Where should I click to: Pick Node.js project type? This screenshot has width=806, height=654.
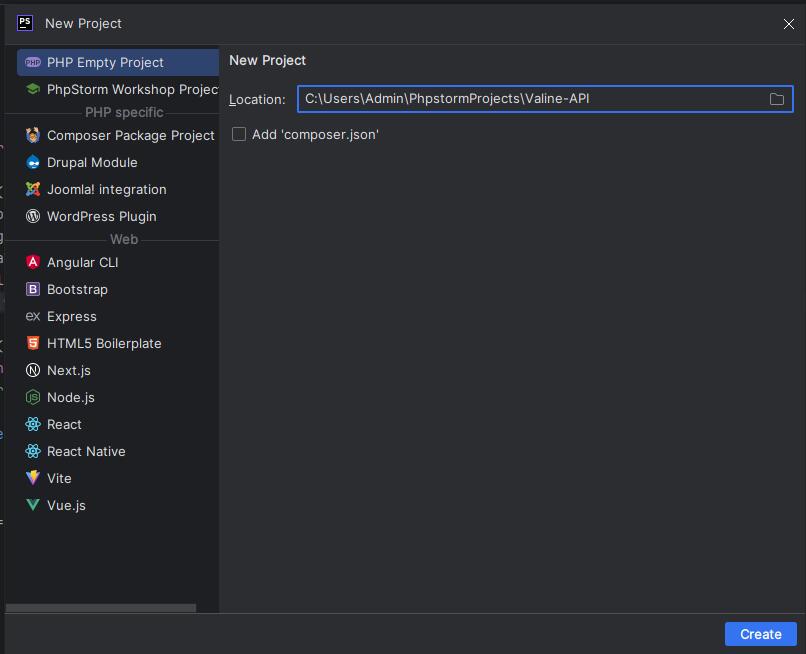(x=118, y=397)
